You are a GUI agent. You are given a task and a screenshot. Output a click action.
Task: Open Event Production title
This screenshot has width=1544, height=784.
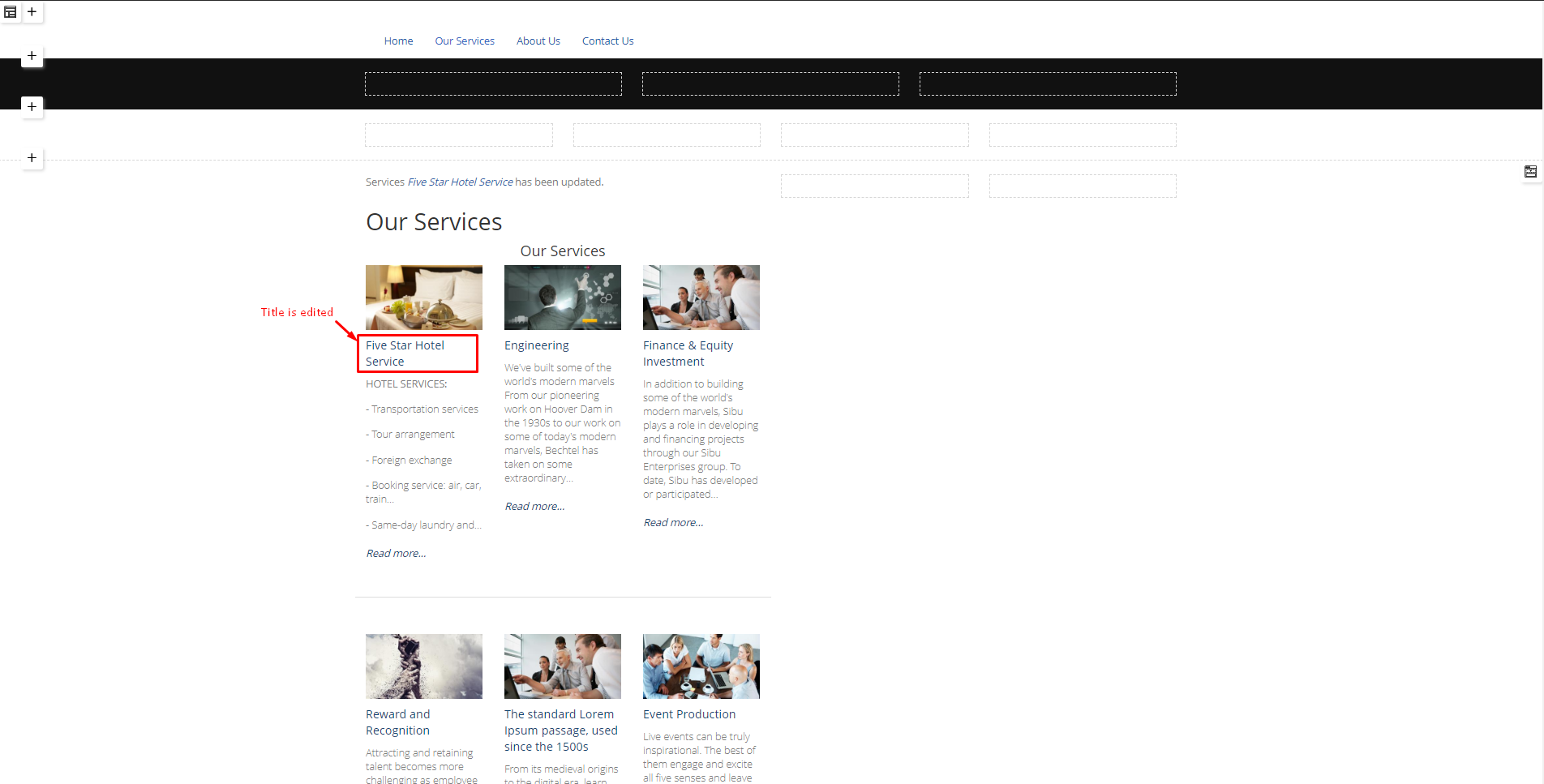[x=689, y=714]
